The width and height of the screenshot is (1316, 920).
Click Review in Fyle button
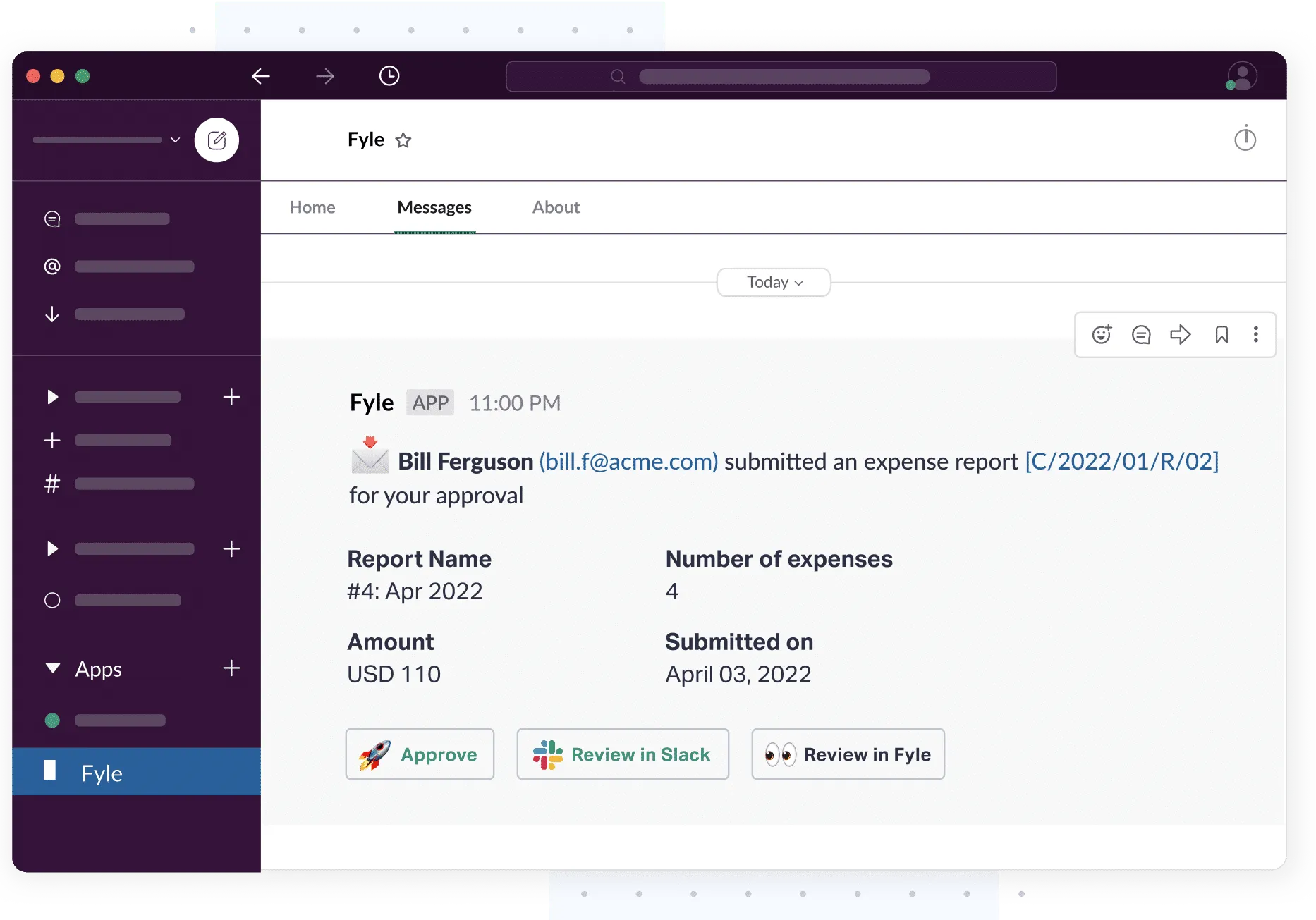pos(848,754)
